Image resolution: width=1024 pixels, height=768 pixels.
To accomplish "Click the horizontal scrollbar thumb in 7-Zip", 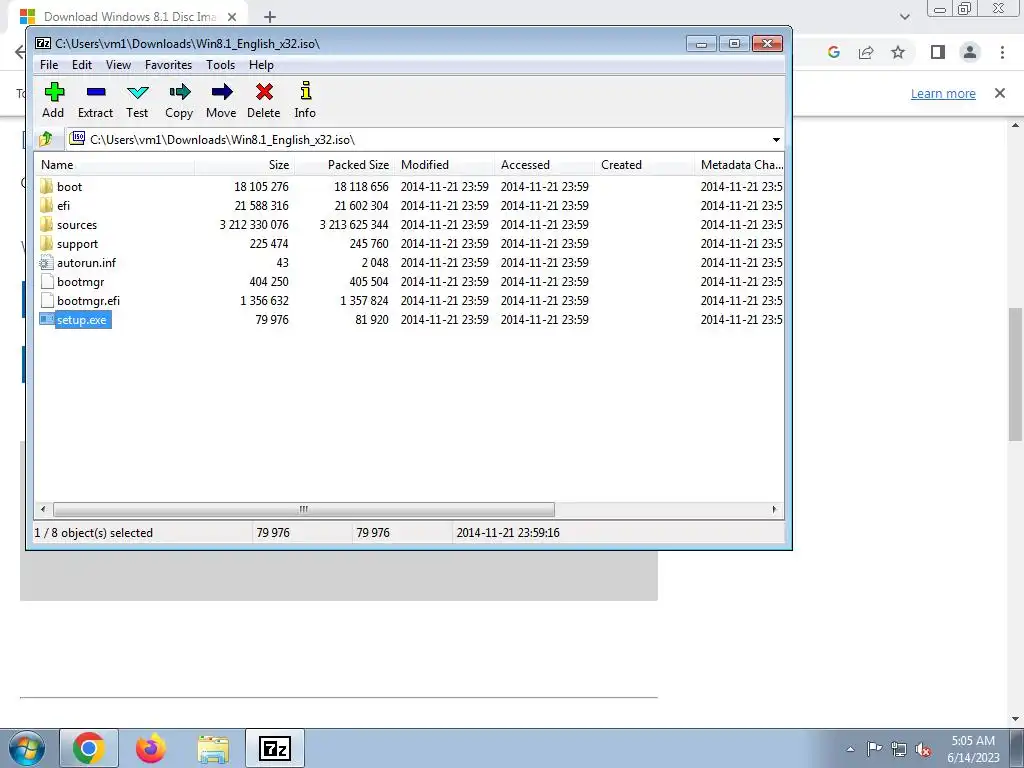I will click(x=304, y=509).
